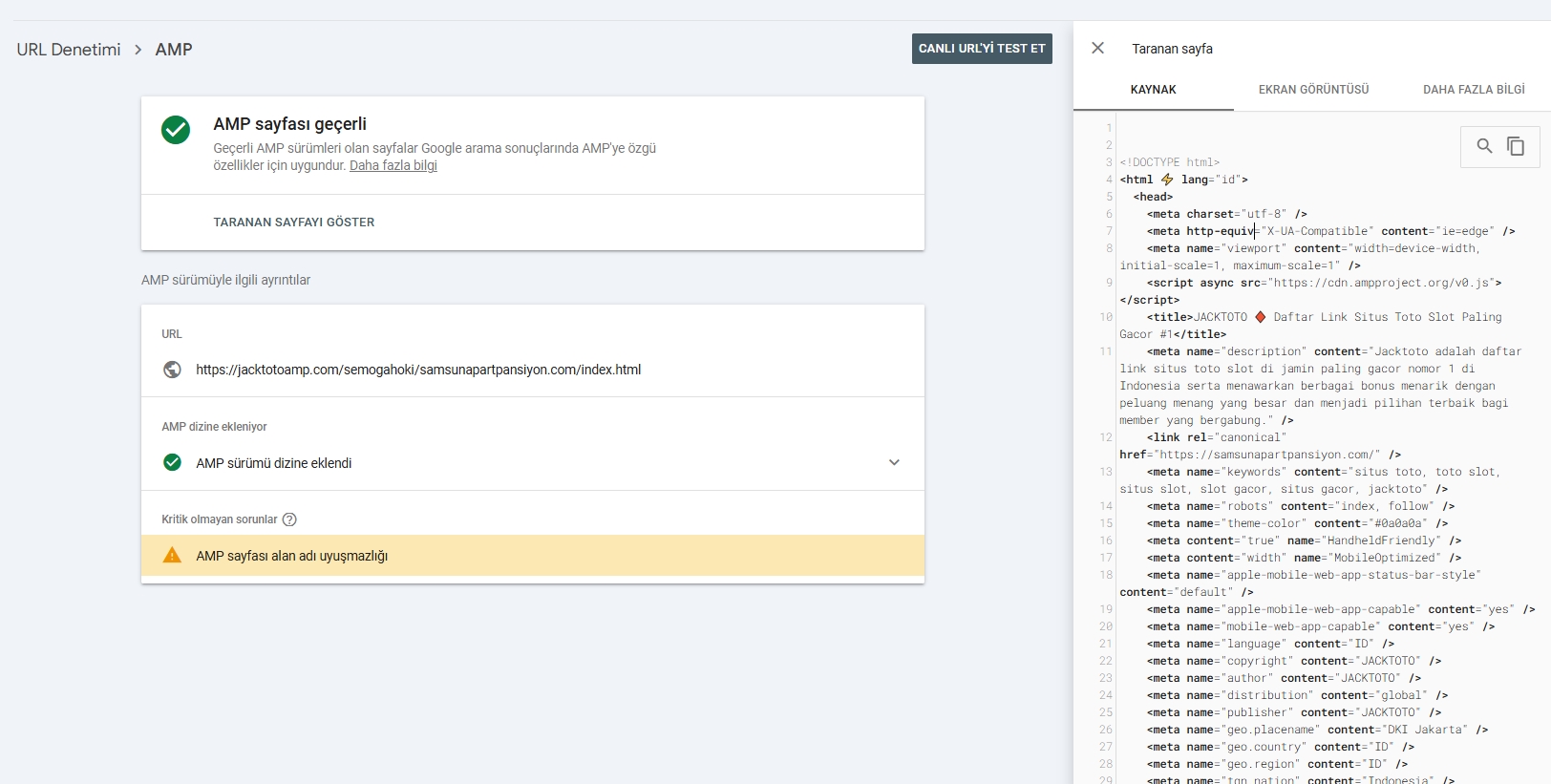Click the canonical samsunapartpansiyon.com href line
This screenshot has width=1551, height=784.
click(x=1261, y=455)
